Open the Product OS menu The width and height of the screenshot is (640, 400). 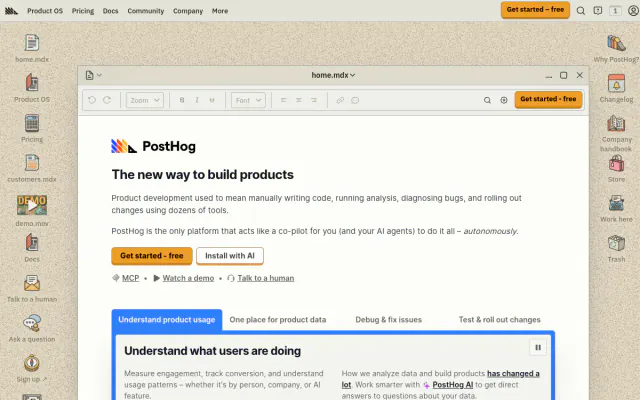coord(45,11)
